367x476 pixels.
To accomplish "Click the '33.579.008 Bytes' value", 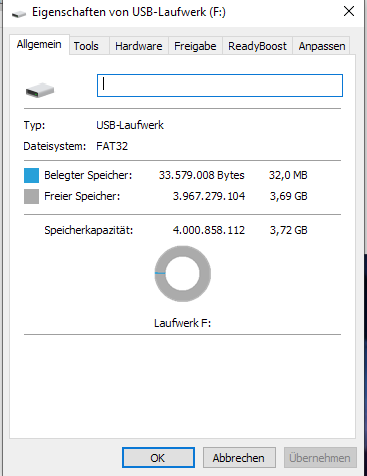I will click(202, 175).
